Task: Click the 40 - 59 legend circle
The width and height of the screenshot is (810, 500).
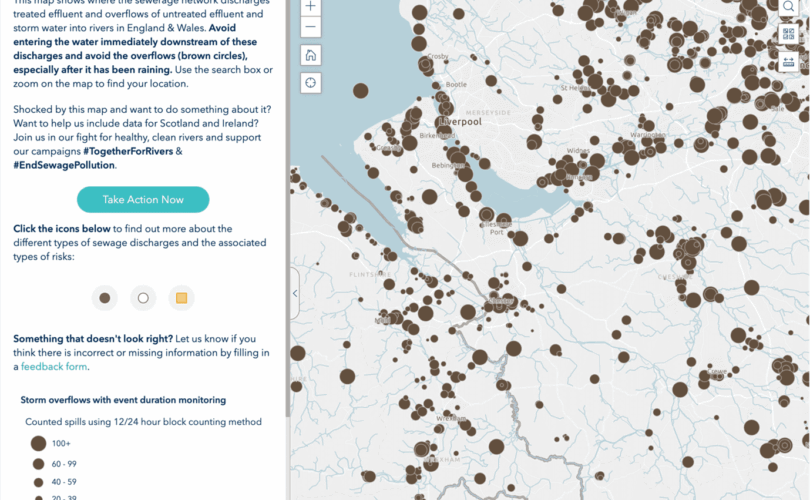Action: (38, 482)
